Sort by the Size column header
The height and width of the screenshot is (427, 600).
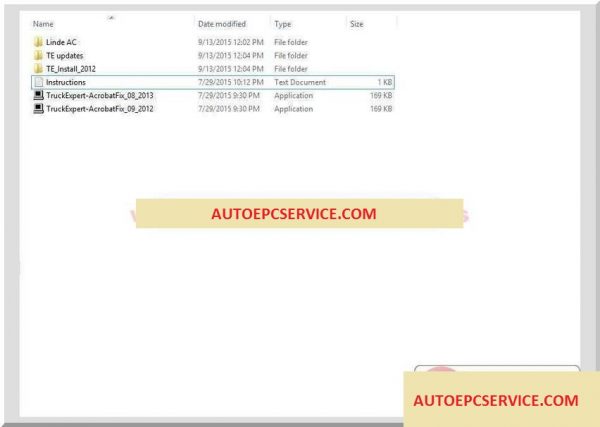pos(357,24)
